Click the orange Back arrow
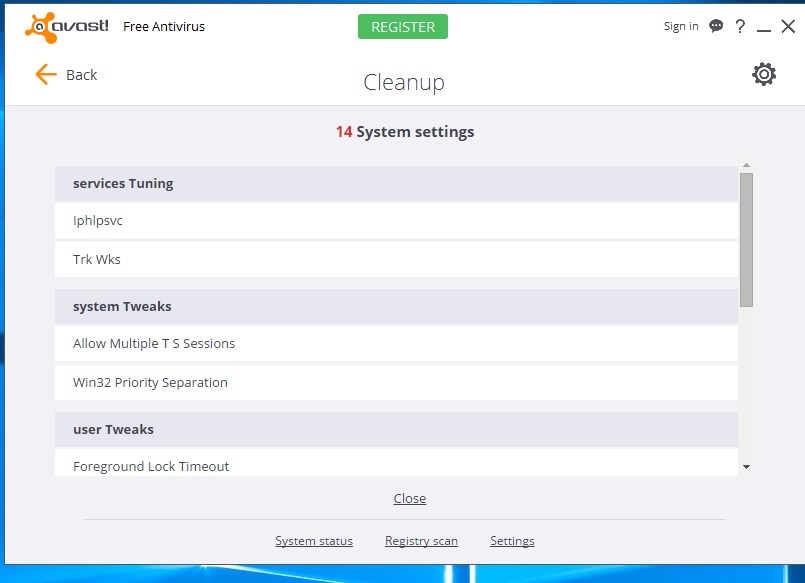Screen dimensions: 805x583 (x=46, y=74)
